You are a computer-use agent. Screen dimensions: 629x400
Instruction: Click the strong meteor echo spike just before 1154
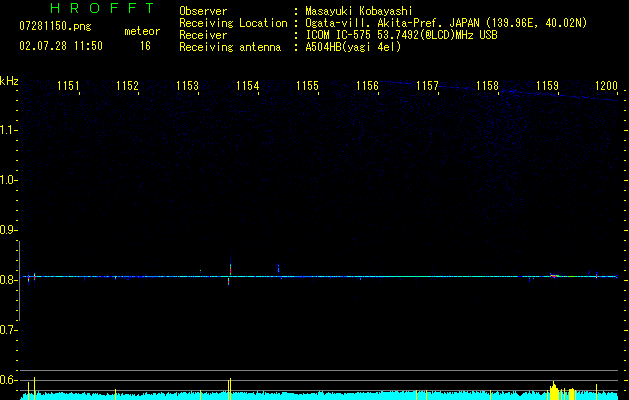pos(230,268)
